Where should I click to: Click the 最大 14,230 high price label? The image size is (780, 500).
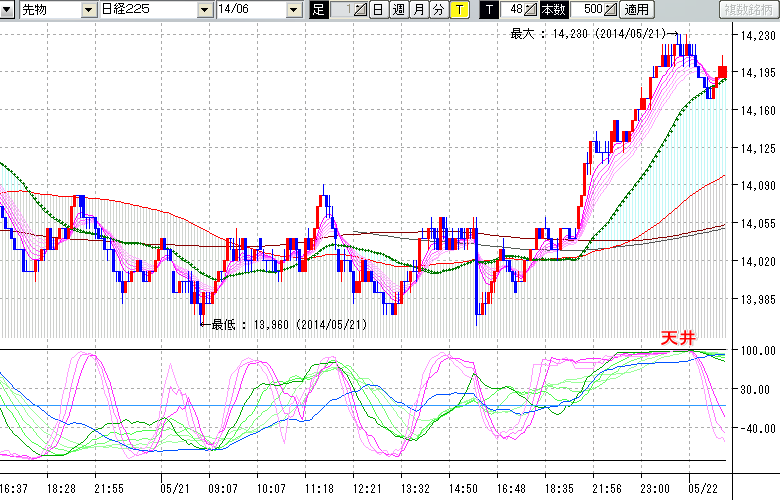pos(581,34)
